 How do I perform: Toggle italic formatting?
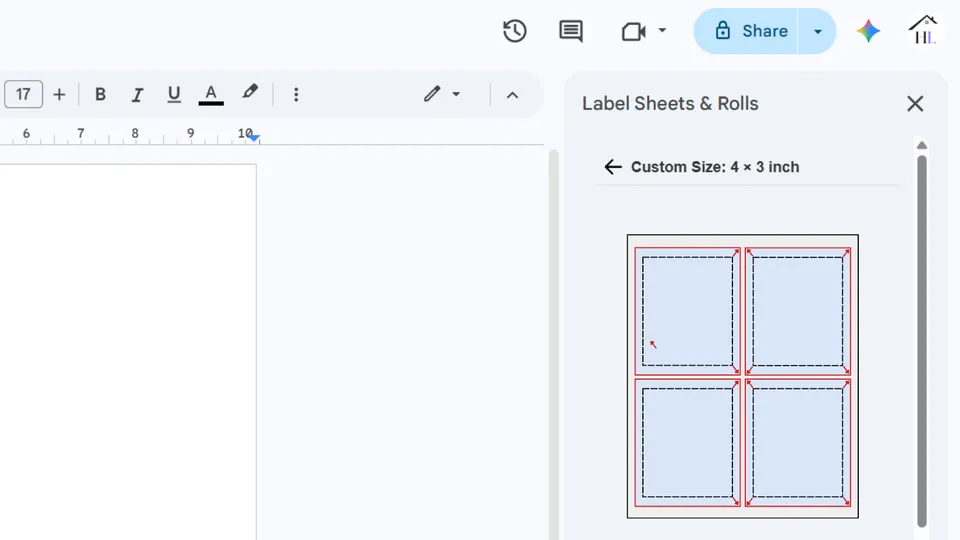tap(137, 94)
